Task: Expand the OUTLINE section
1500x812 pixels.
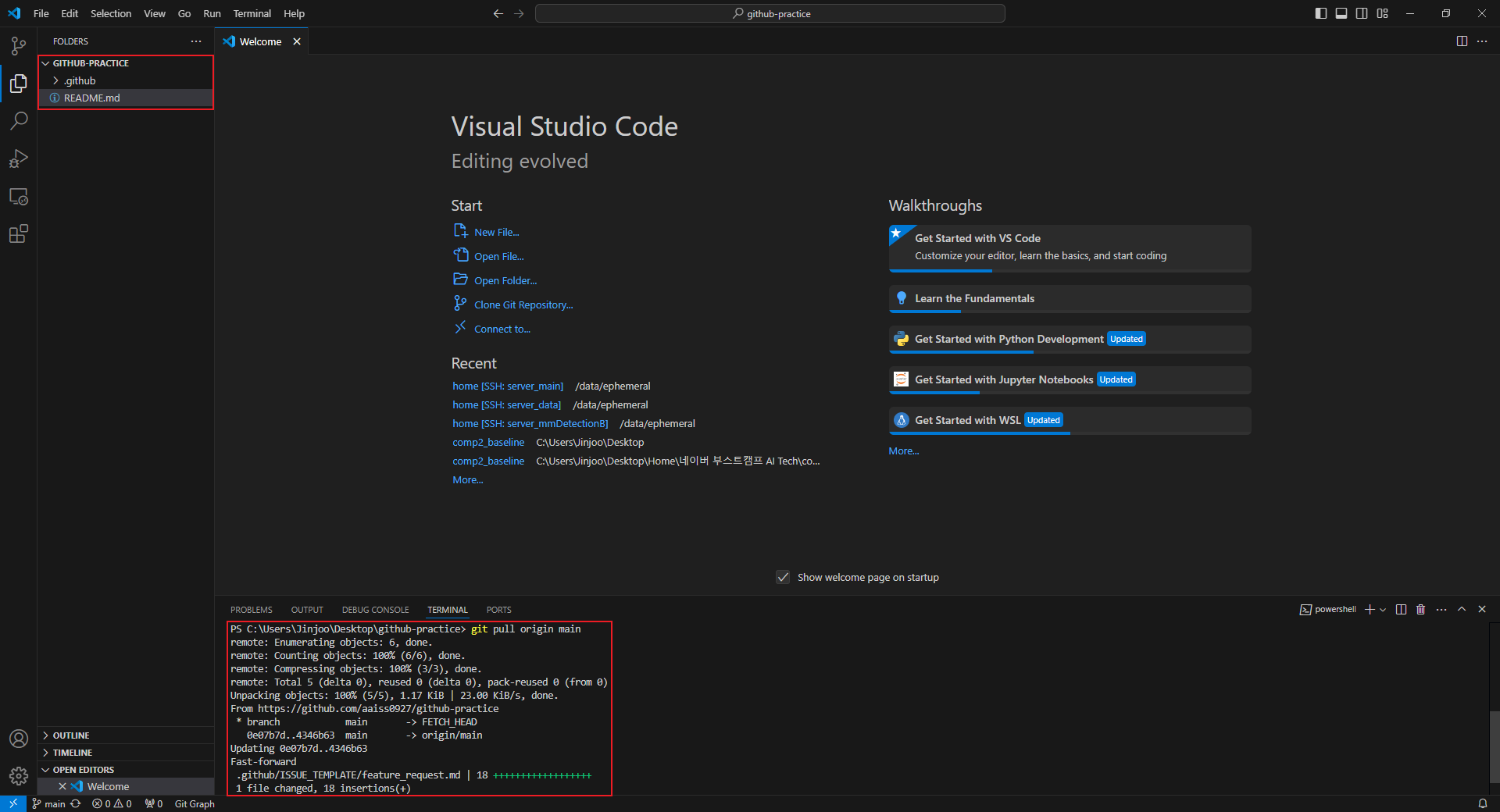Action: [x=126, y=735]
